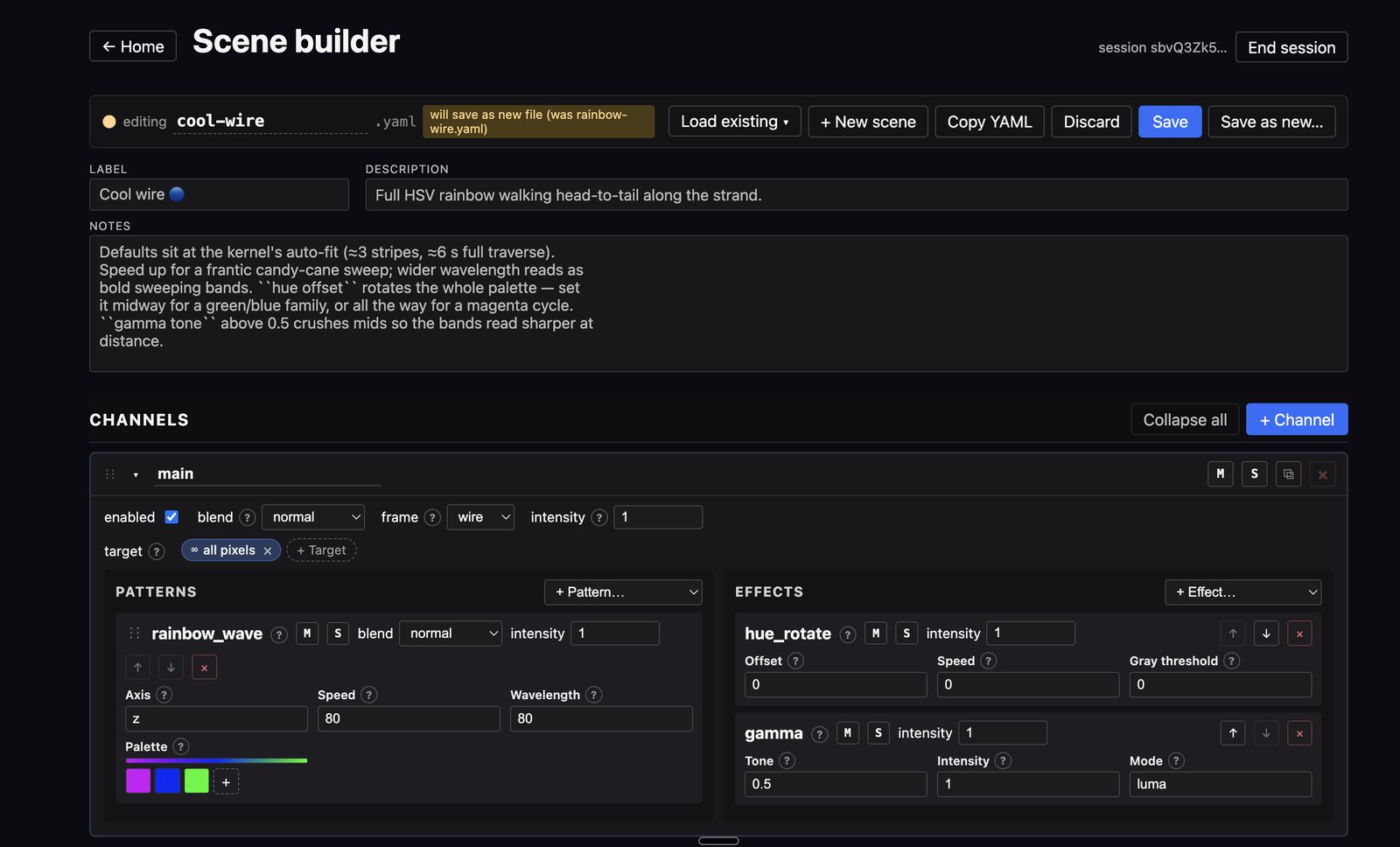Show help for channel intensity
The image size is (1400, 847).
599,518
